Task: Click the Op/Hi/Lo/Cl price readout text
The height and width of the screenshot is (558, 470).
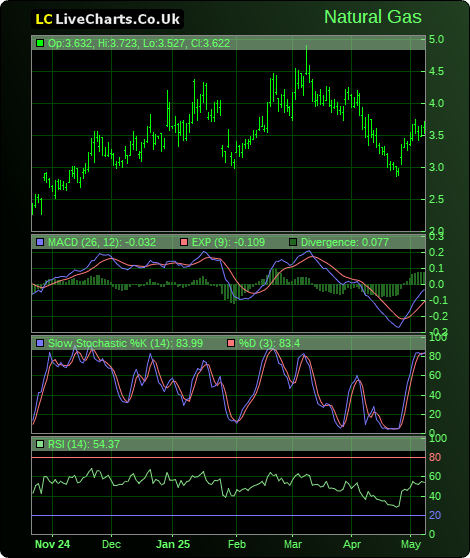Action: click(x=139, y=43)
